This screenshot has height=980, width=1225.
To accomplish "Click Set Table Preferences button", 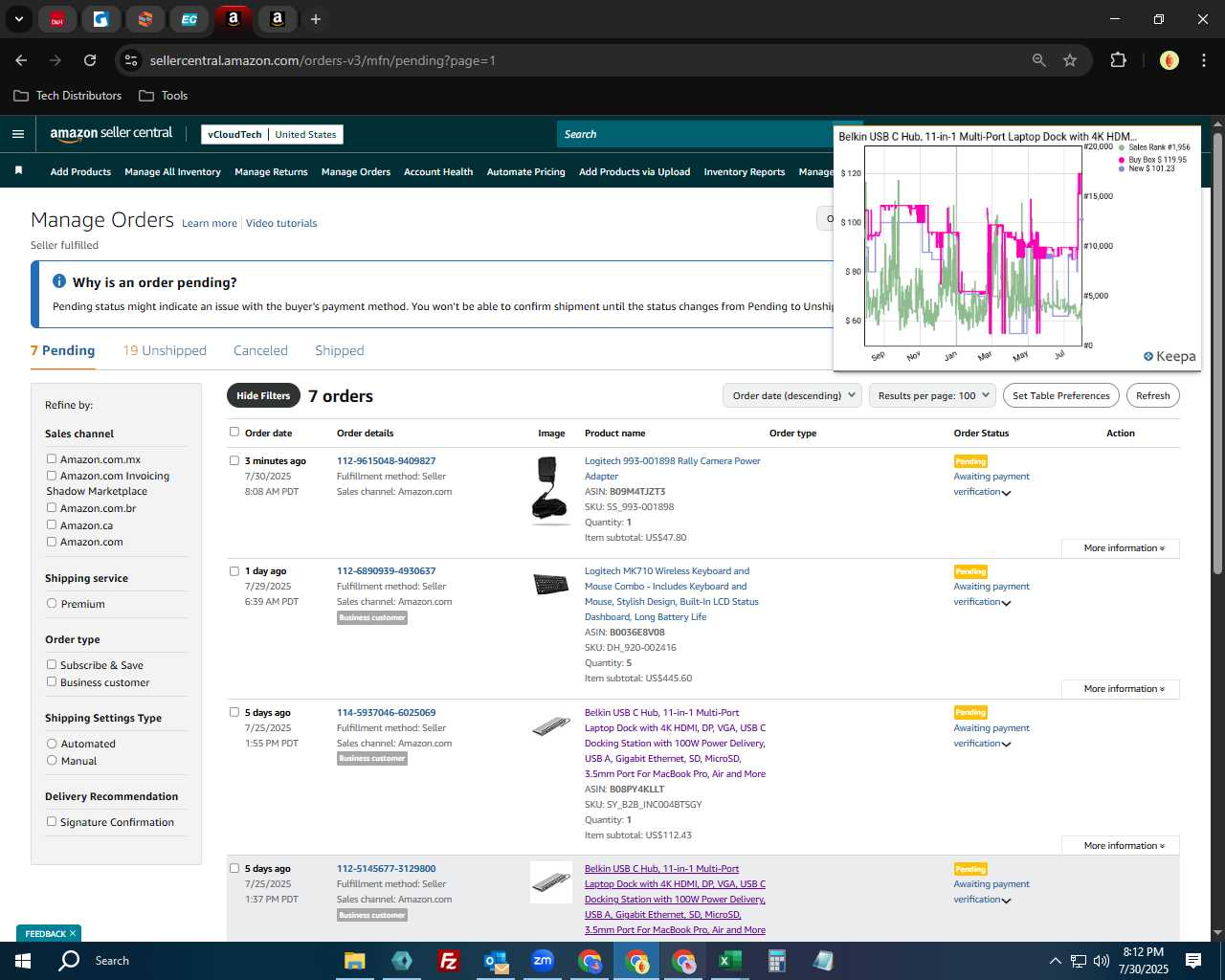I will pyautogui.click(x=1061, y=395).
